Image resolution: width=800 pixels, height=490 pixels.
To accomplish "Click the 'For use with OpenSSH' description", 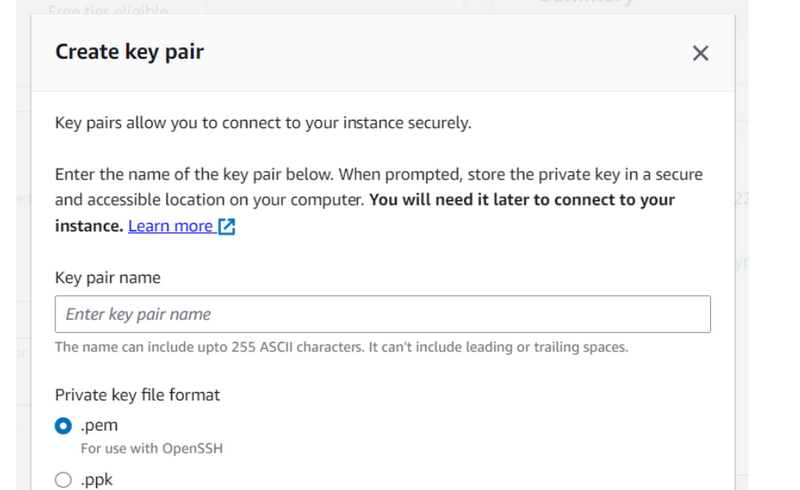I will [151, 448].
